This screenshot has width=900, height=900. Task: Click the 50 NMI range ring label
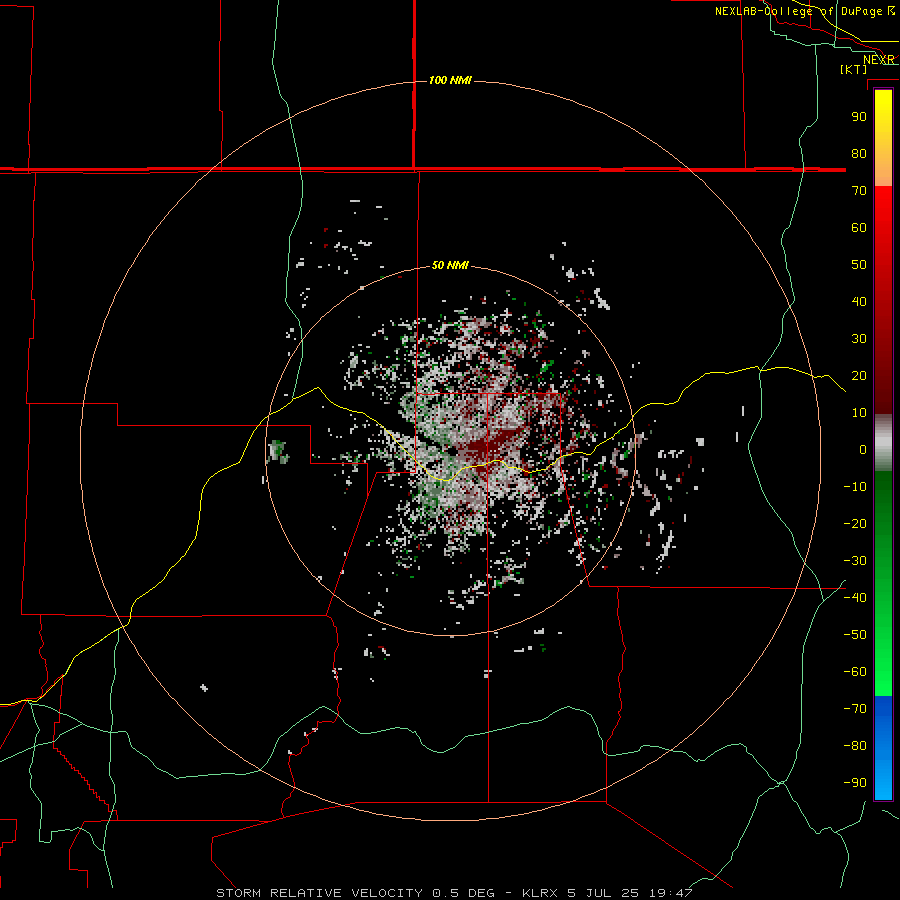(450, 265)
